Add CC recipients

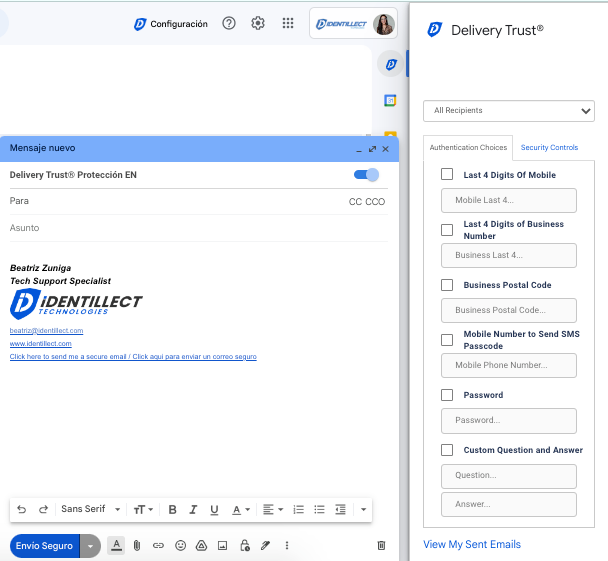click(x=355, y=202)
